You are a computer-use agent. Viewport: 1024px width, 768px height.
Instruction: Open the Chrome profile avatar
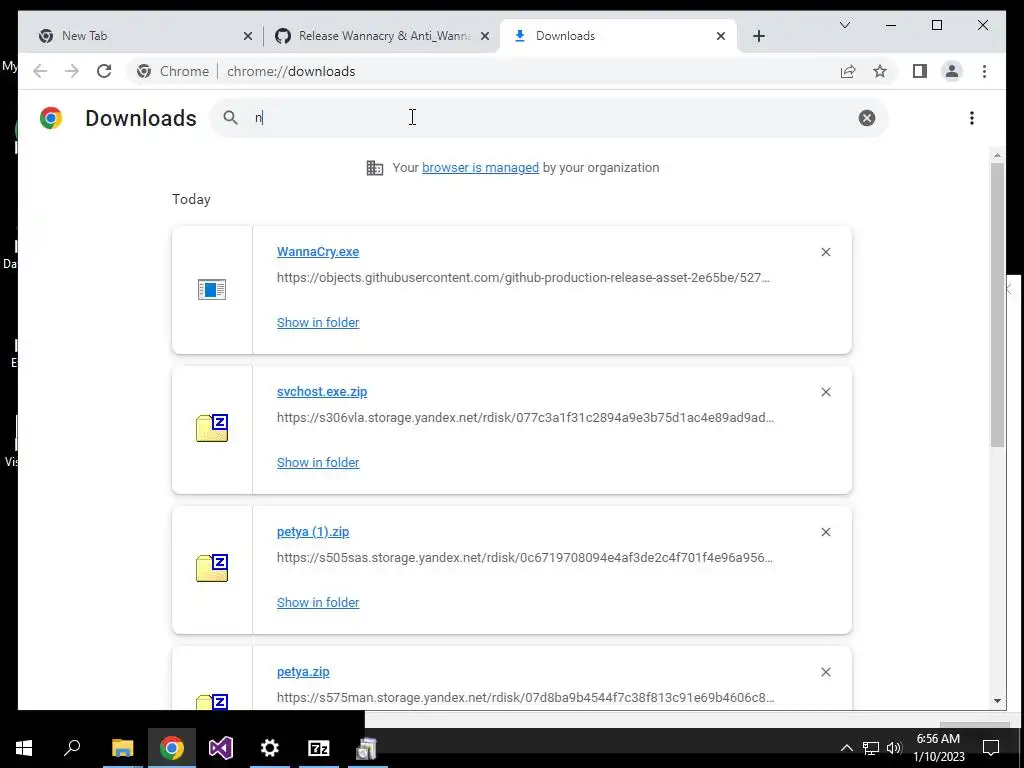point(952,71)
